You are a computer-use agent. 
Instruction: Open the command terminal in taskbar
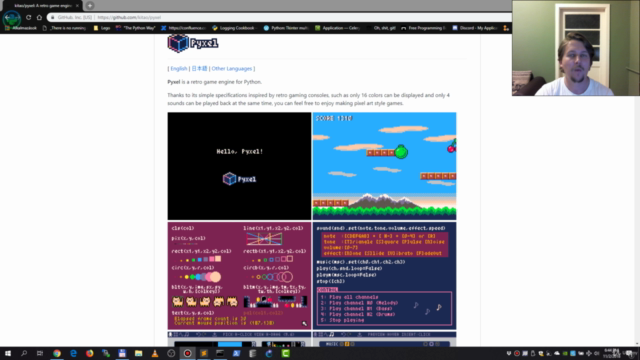(220, 353)
